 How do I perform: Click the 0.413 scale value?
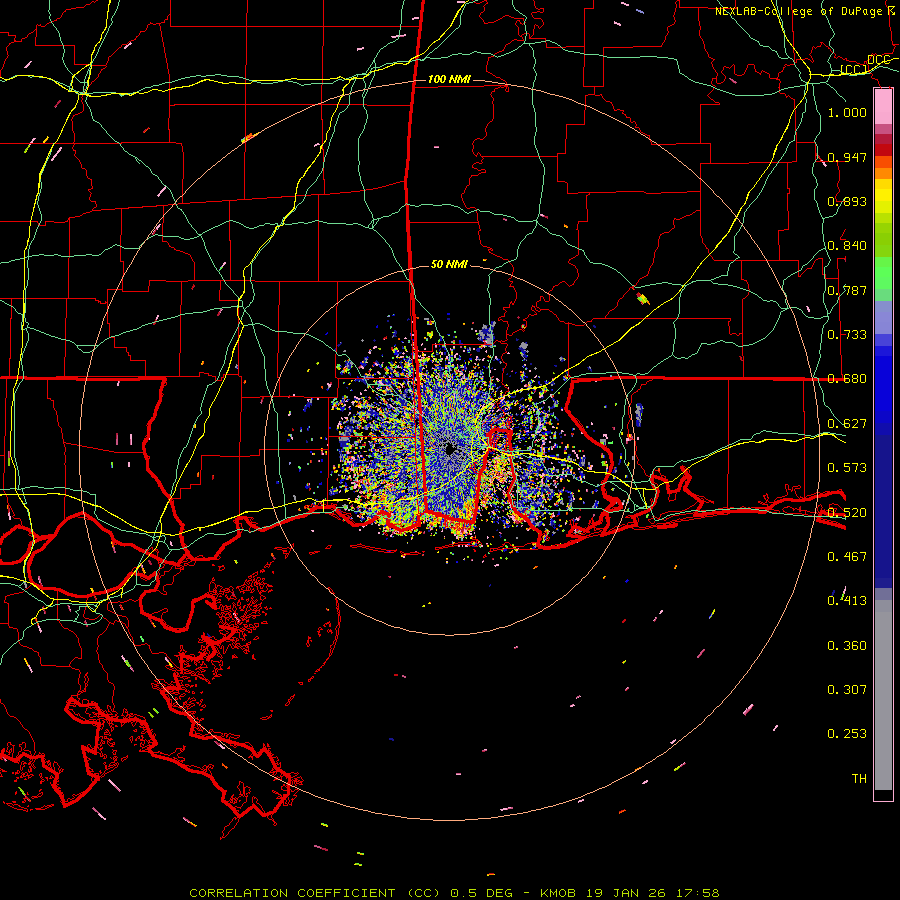point(847,601)
